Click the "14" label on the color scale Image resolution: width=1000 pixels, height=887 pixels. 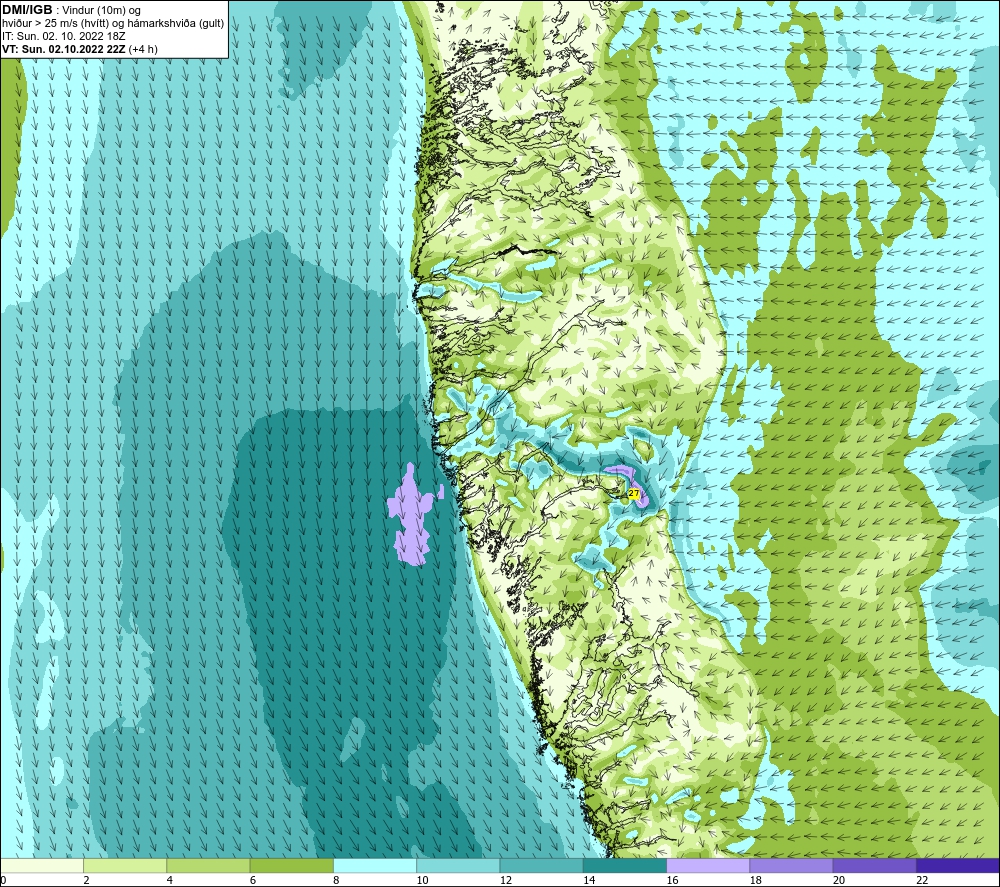pos(589,880)
